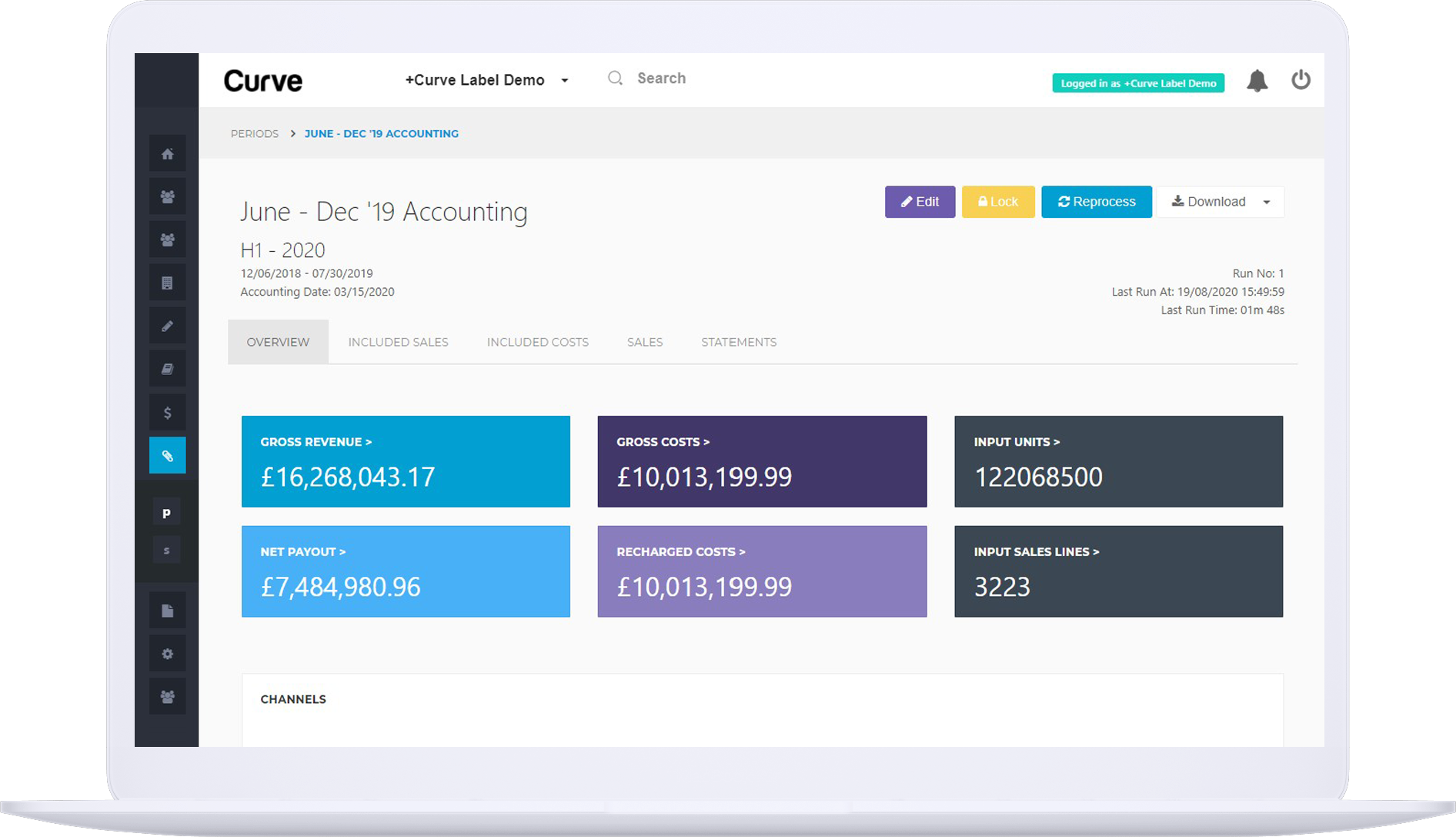Open the users icon directly below Home

[x=167, y=196]
